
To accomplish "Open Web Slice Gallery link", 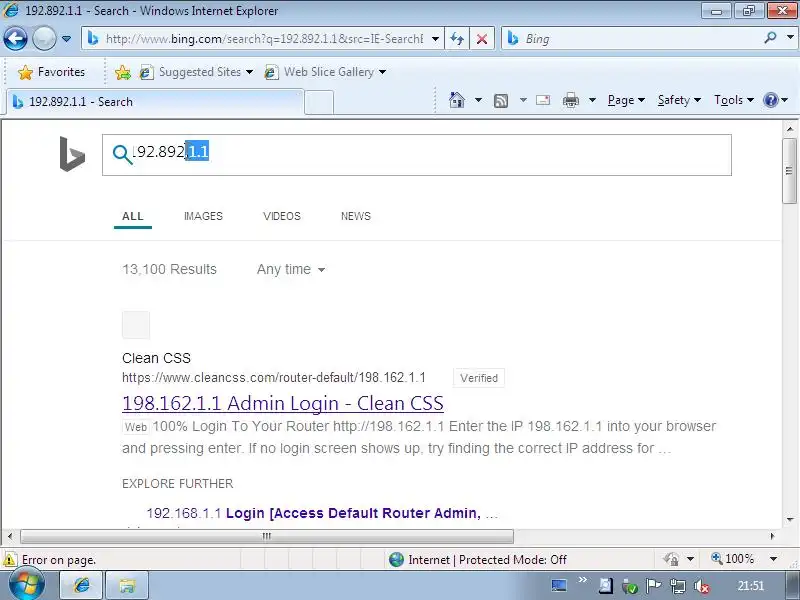I will (x=325, y=72).
